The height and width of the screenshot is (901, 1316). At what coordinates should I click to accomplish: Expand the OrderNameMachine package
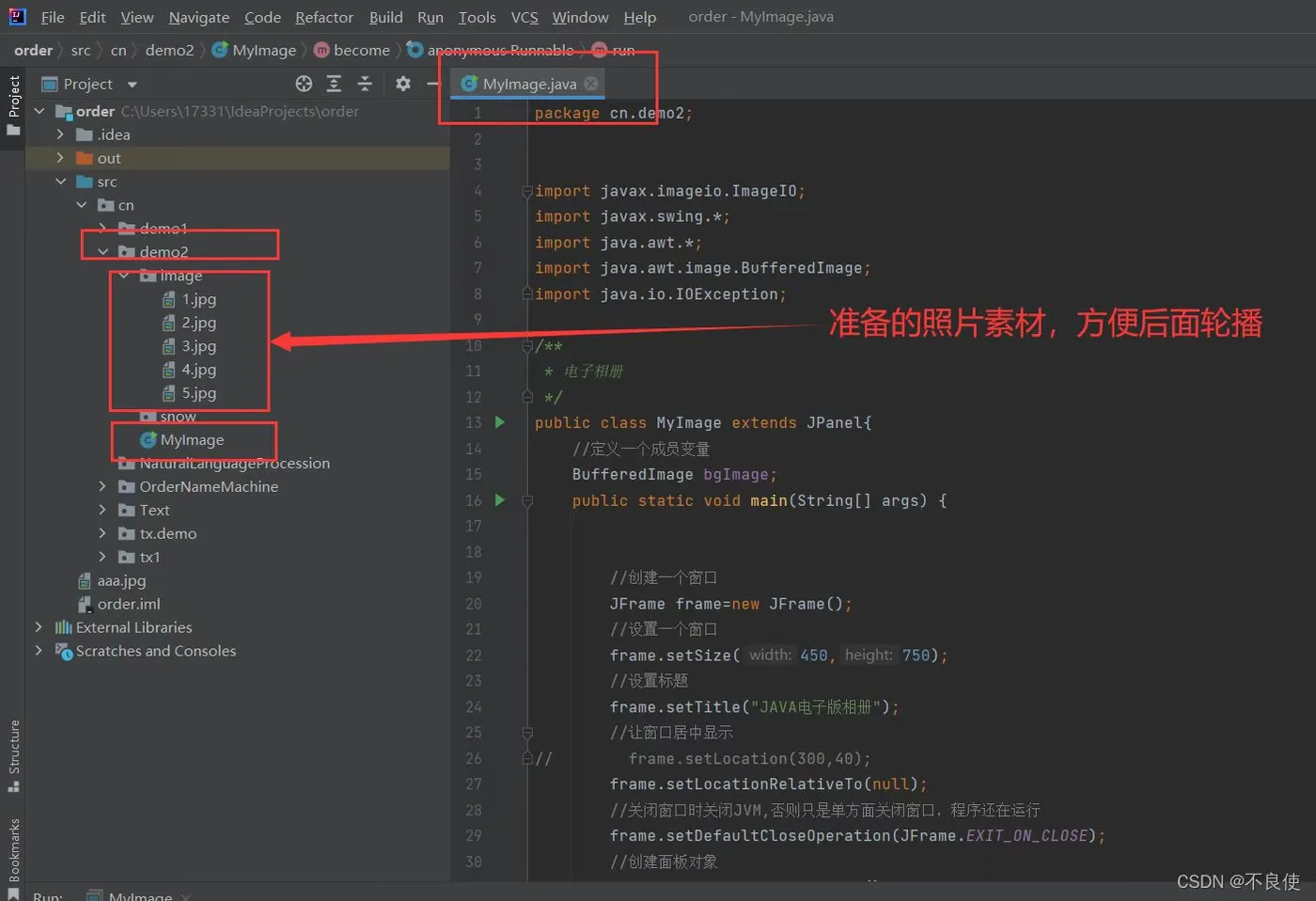pyautogui.click(x=102, y=486)
